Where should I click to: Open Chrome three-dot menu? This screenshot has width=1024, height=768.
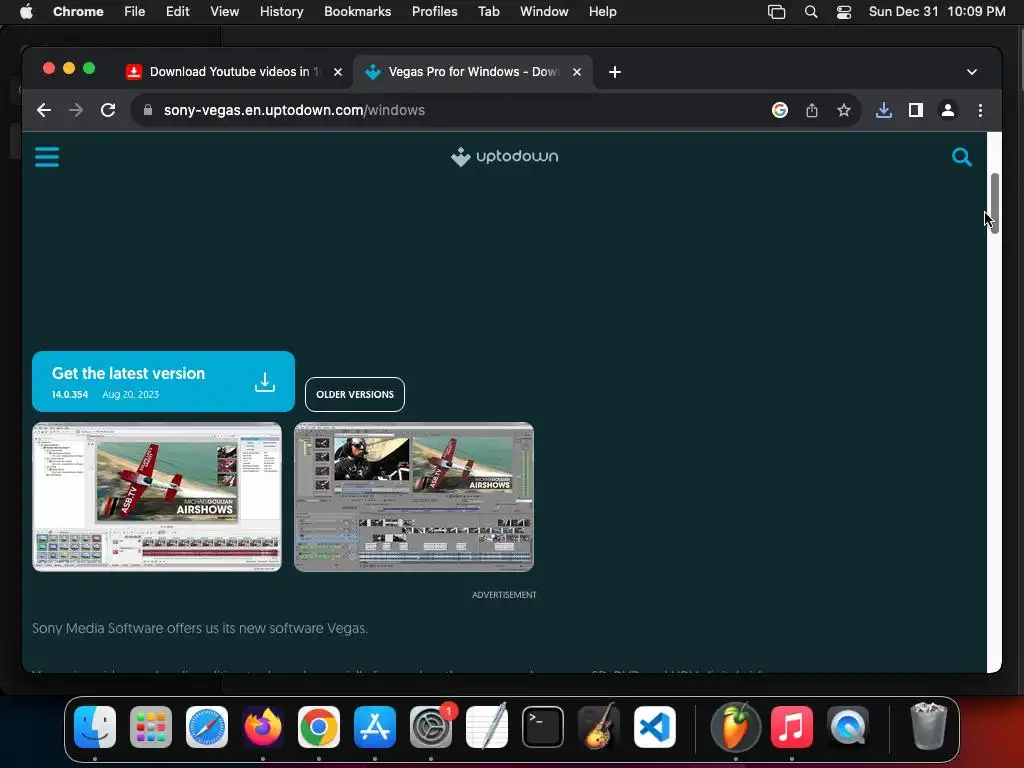pyautogui.click(x=980, y=110)
